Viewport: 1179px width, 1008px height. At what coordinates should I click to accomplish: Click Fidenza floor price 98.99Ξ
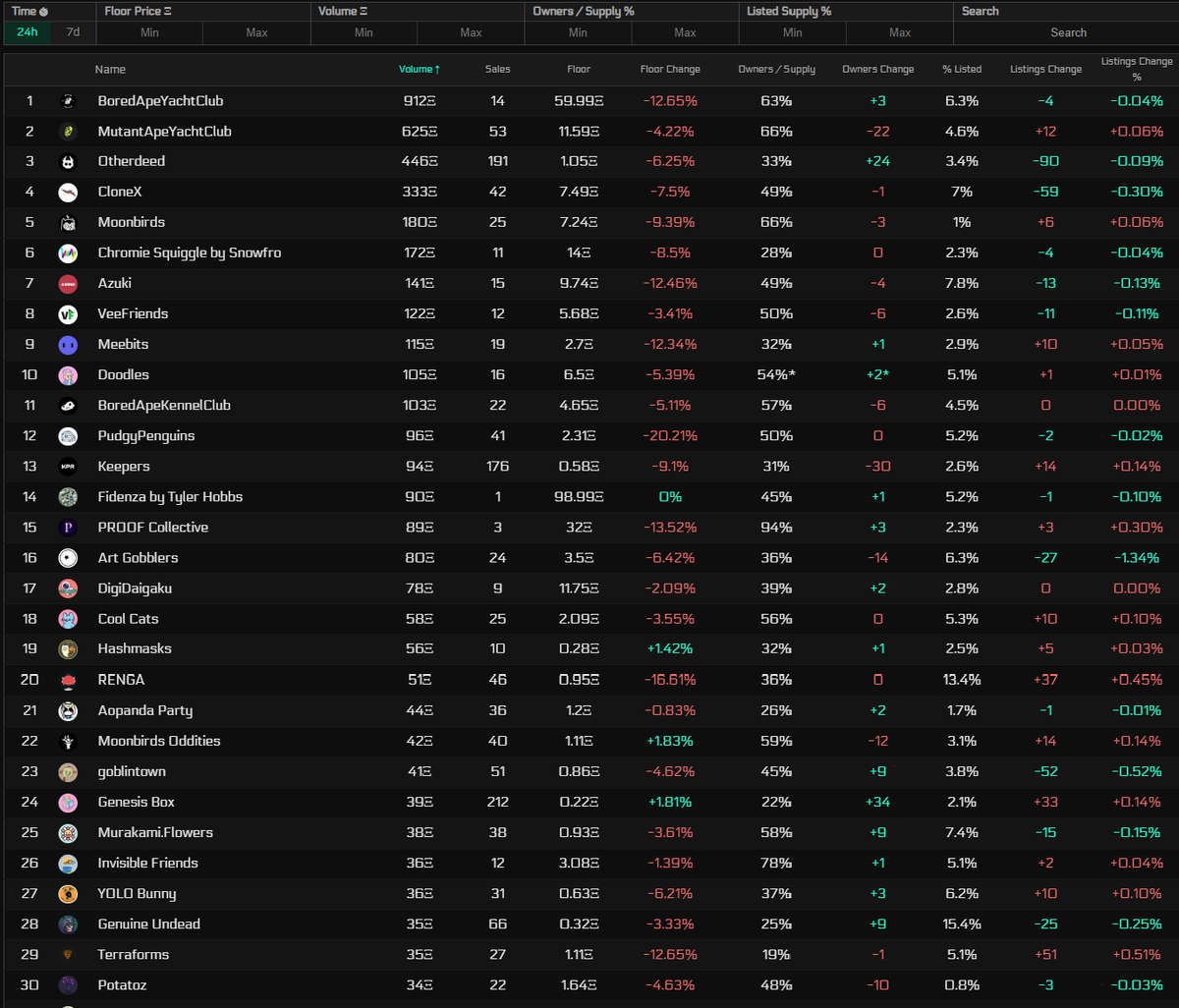(579, 496)
